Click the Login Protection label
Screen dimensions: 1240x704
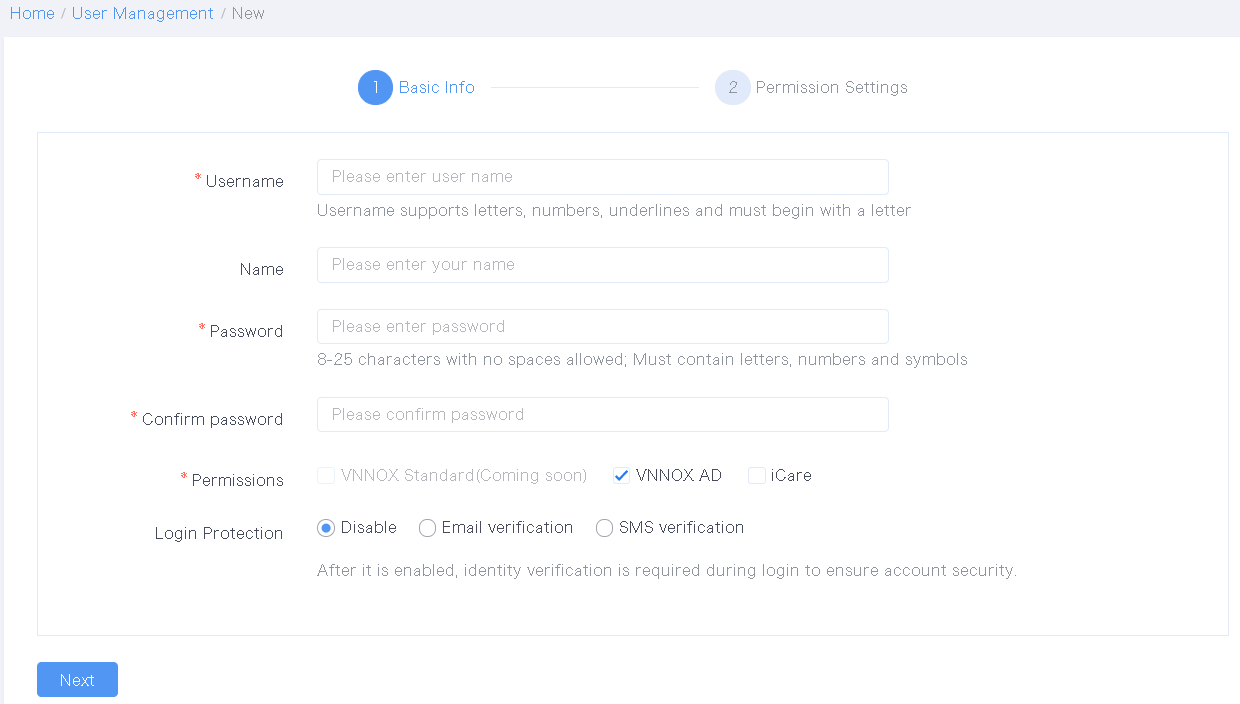tap(219, 534)
